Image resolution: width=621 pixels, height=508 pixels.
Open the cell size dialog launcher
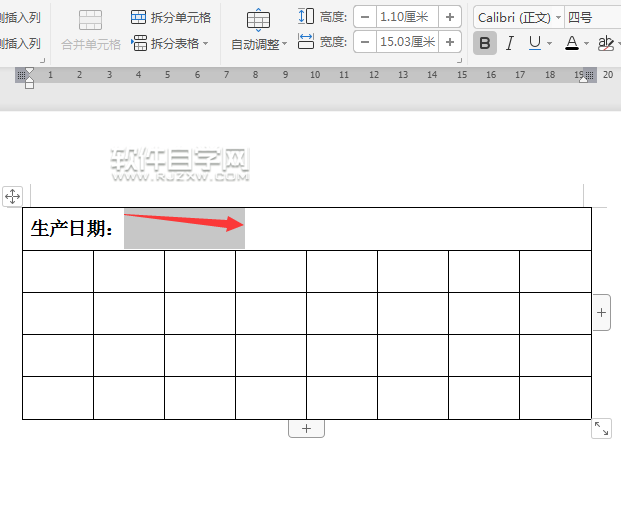tap(459, 61)
